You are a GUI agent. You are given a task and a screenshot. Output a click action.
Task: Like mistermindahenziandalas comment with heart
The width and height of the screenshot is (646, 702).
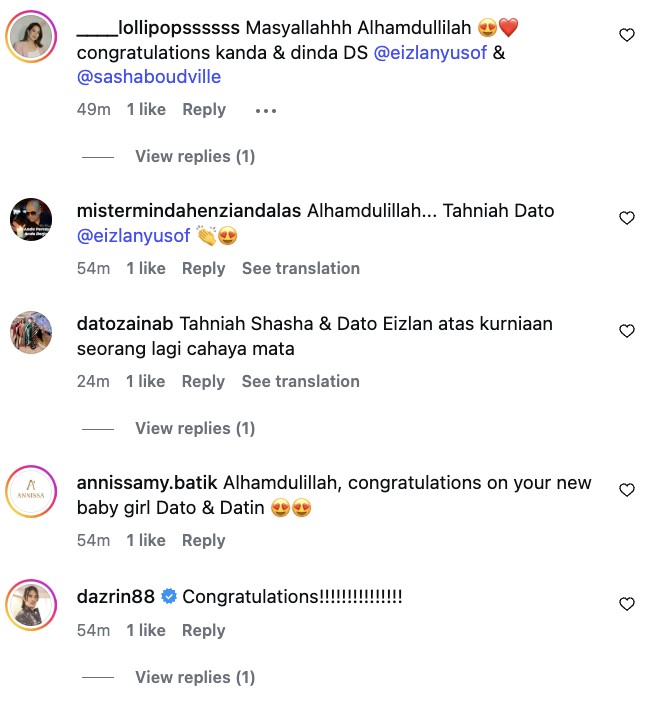click(627, 218)
